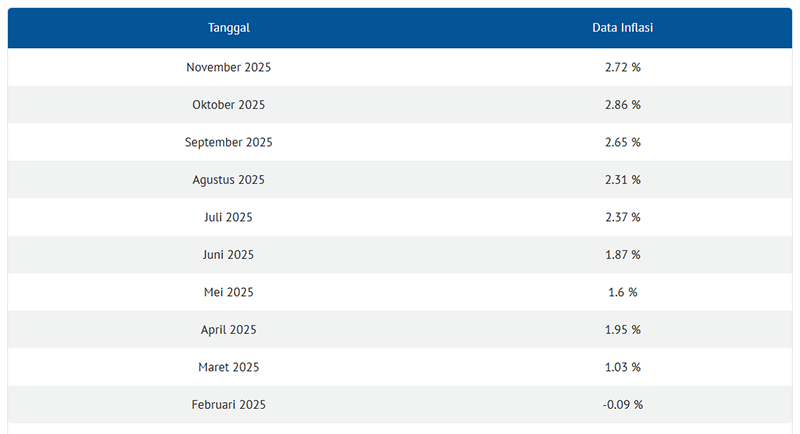Select the September 2025 date cell
The height and width of the screenshot is (434, 800).
[229, 142]
